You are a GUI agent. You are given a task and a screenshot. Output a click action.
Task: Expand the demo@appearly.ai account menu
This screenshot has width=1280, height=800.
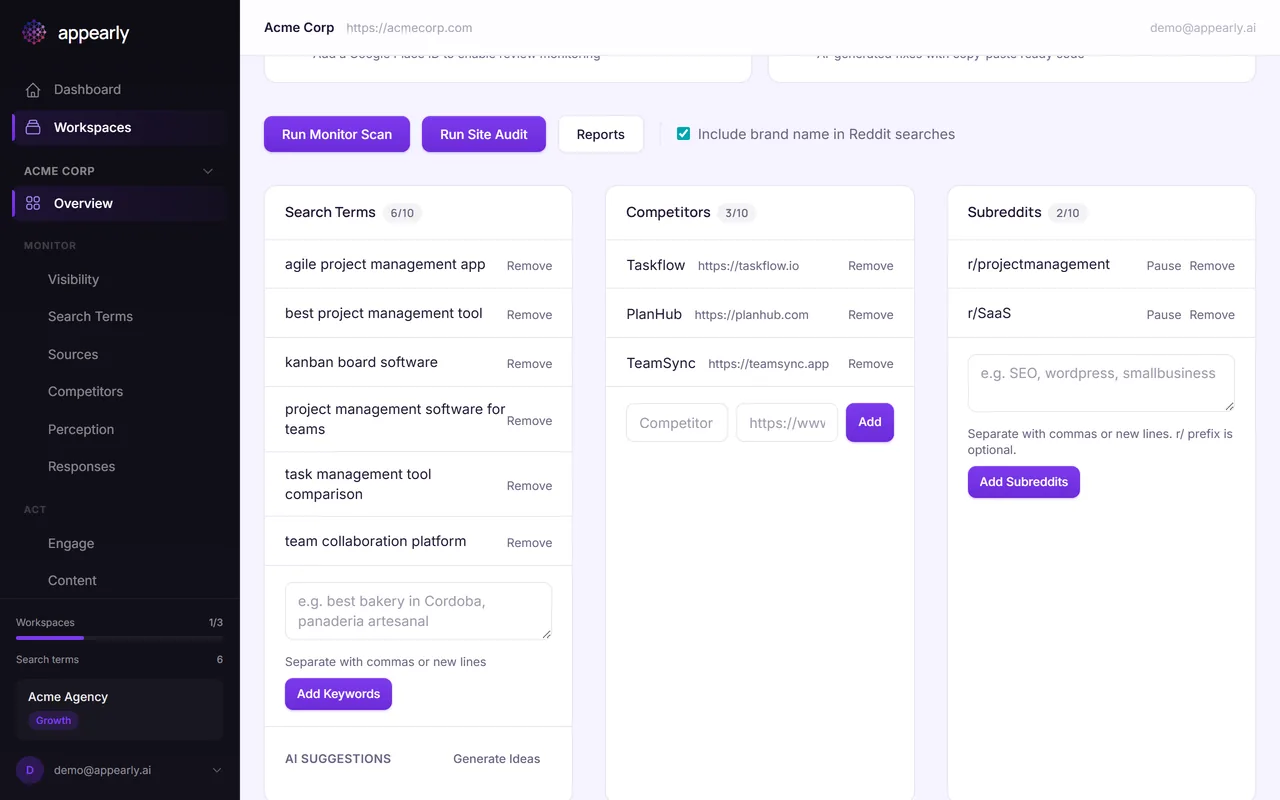click(x=217, y=770)
